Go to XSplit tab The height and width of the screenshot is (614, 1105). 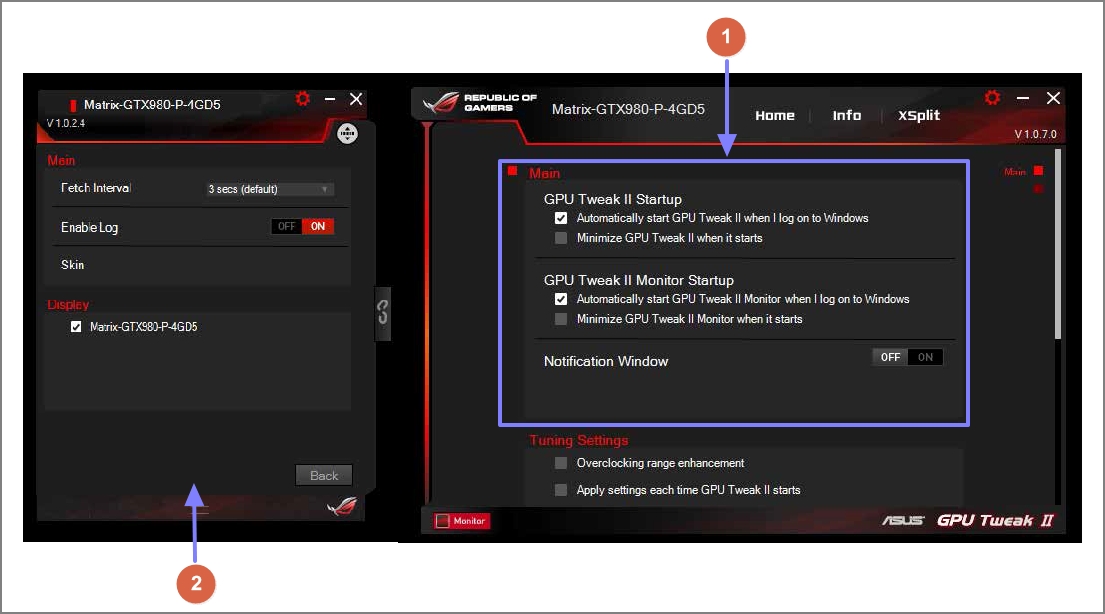pyautogui.click(x=918, y=116)
